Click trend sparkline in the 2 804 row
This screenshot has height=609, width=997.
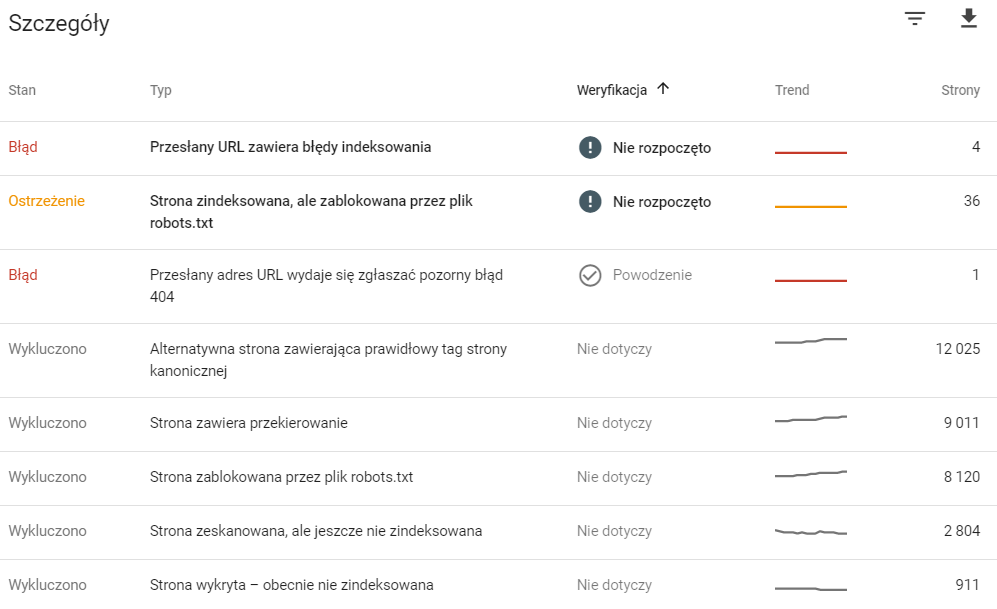pos(811,531)
